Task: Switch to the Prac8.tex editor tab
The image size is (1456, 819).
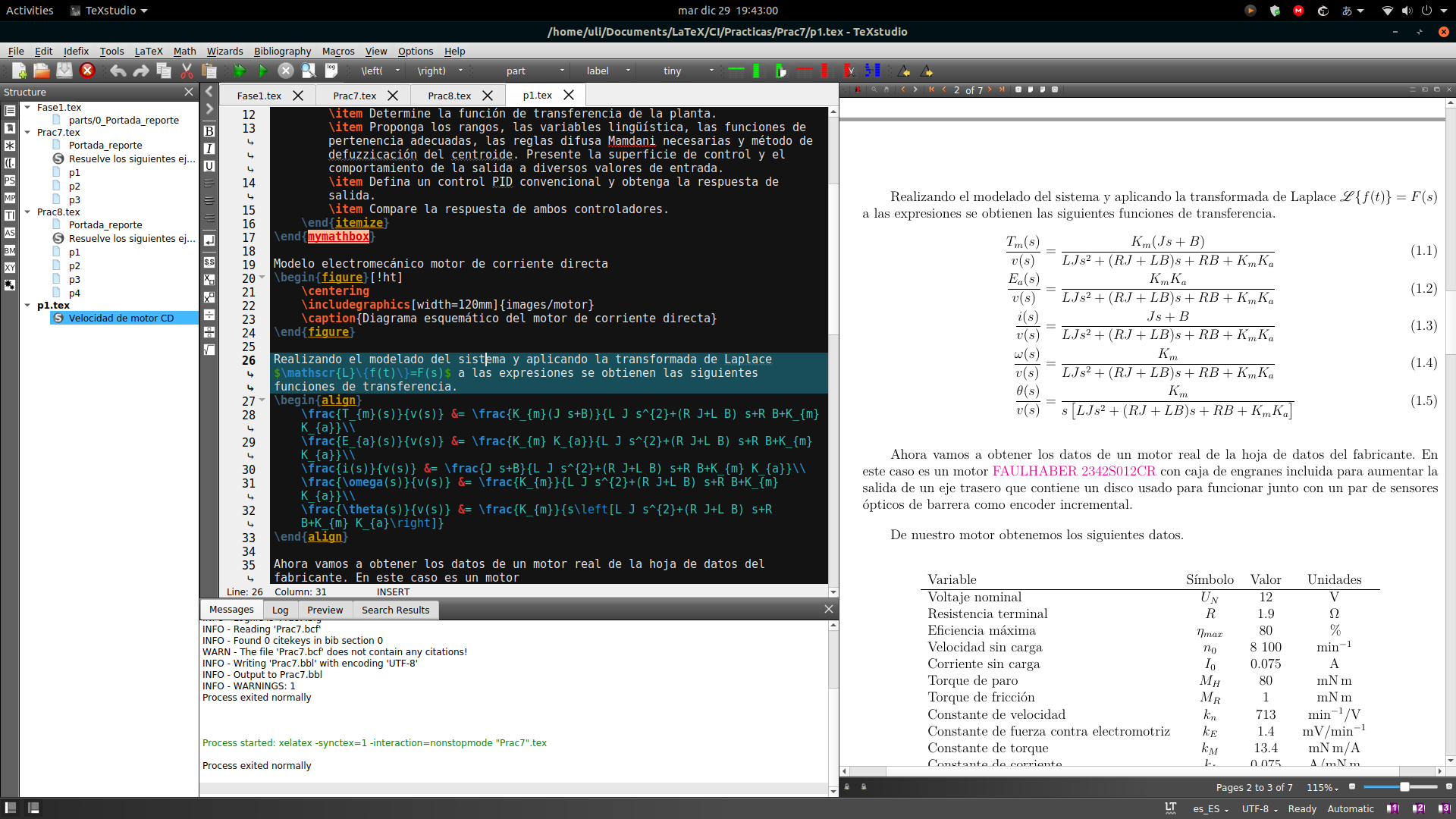Action: [449, 96]
